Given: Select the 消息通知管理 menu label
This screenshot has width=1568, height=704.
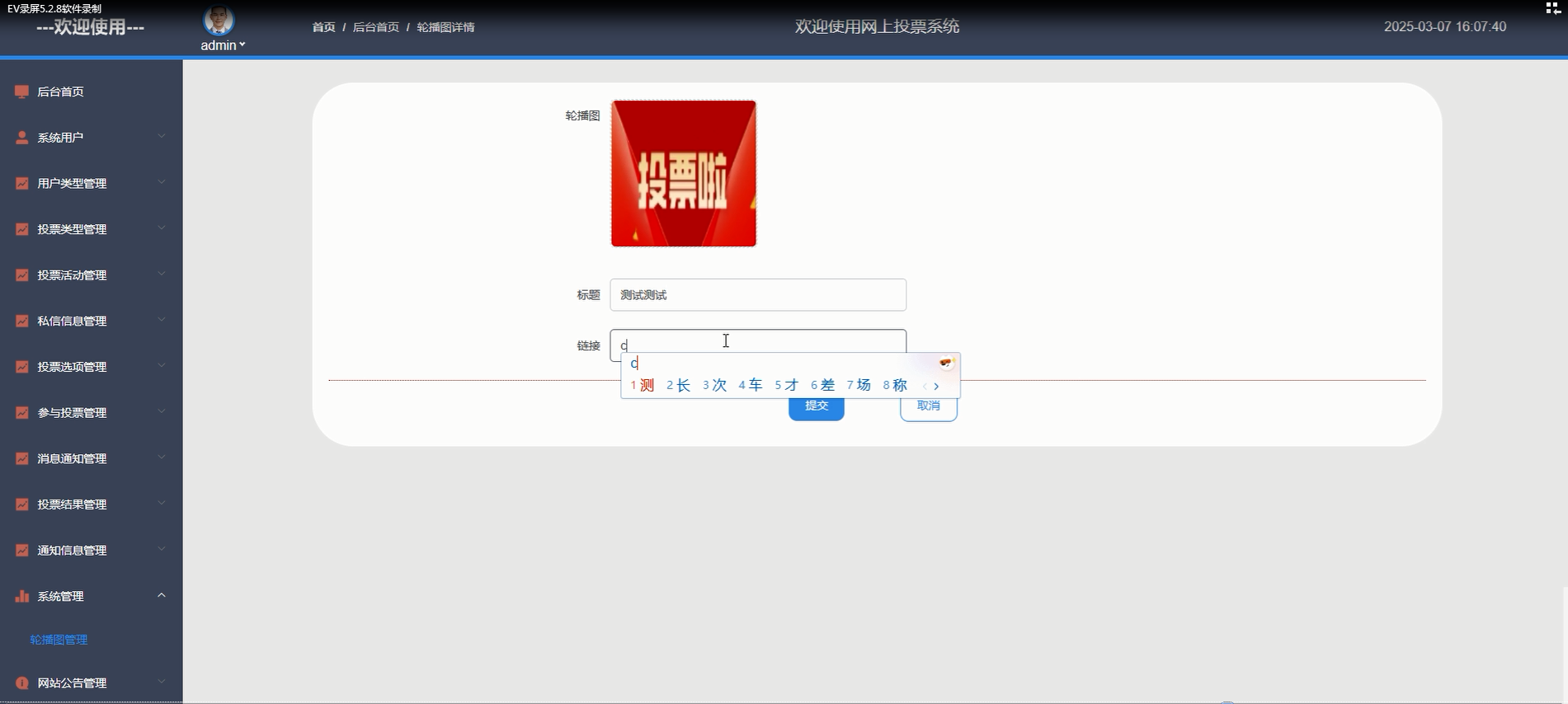Looking at the screenshot, I should coord(72,458).
